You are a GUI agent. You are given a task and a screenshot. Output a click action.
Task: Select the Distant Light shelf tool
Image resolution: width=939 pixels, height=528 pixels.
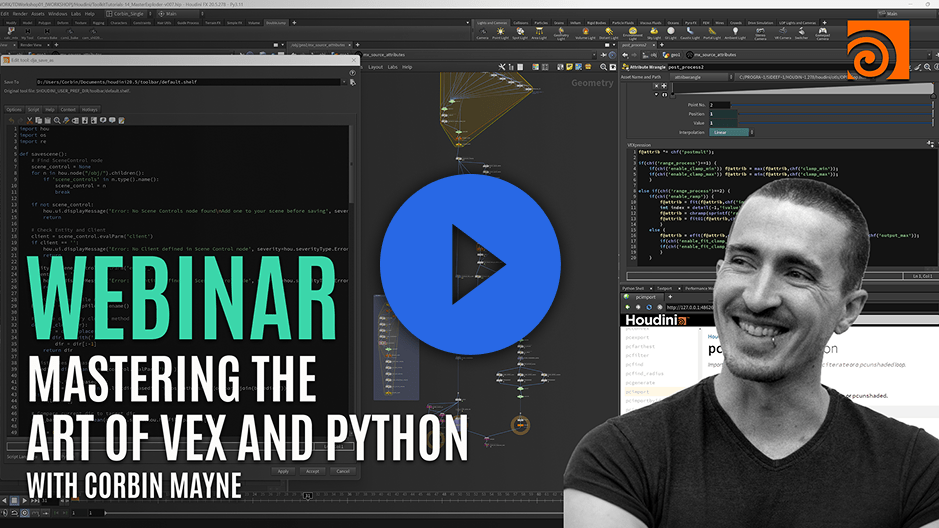click(608, 34)
